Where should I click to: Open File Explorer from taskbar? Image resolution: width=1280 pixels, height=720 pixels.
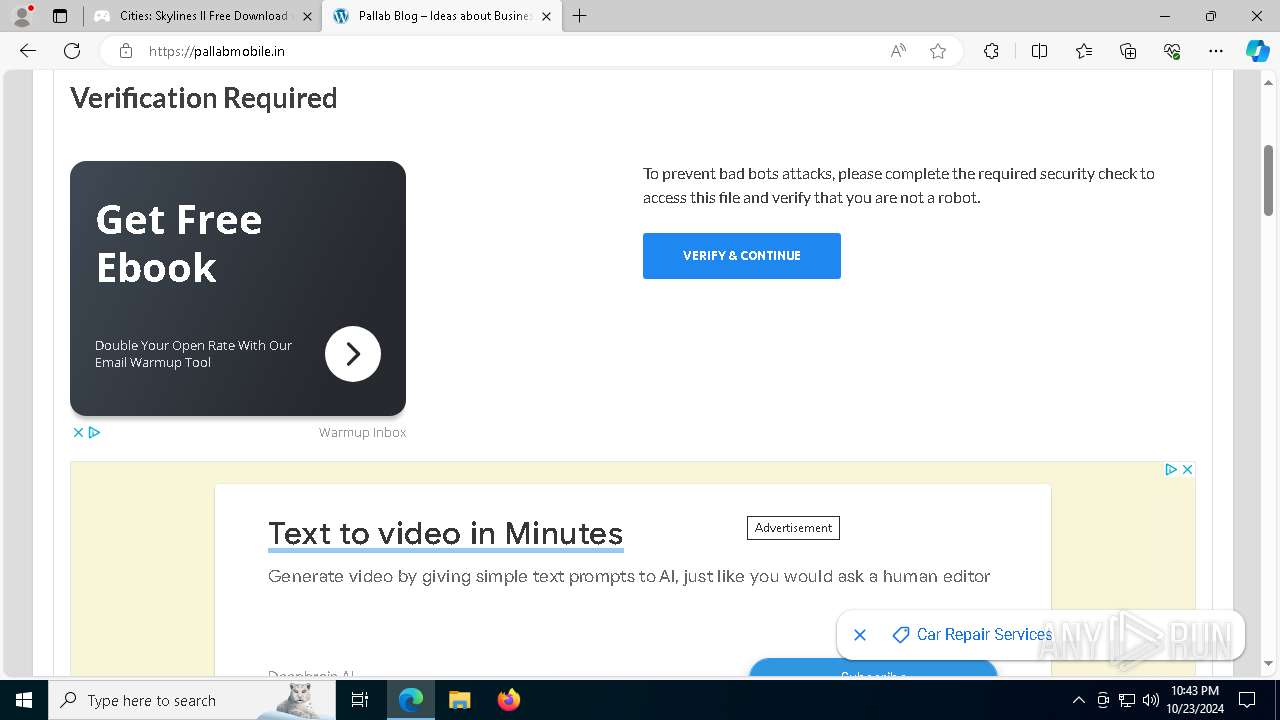point(459,700)
